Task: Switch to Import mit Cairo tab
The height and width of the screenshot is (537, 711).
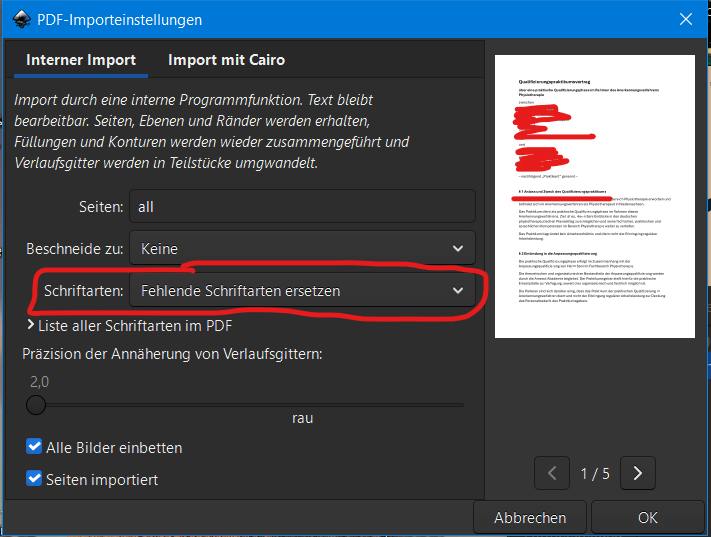Action: (226, 60)
